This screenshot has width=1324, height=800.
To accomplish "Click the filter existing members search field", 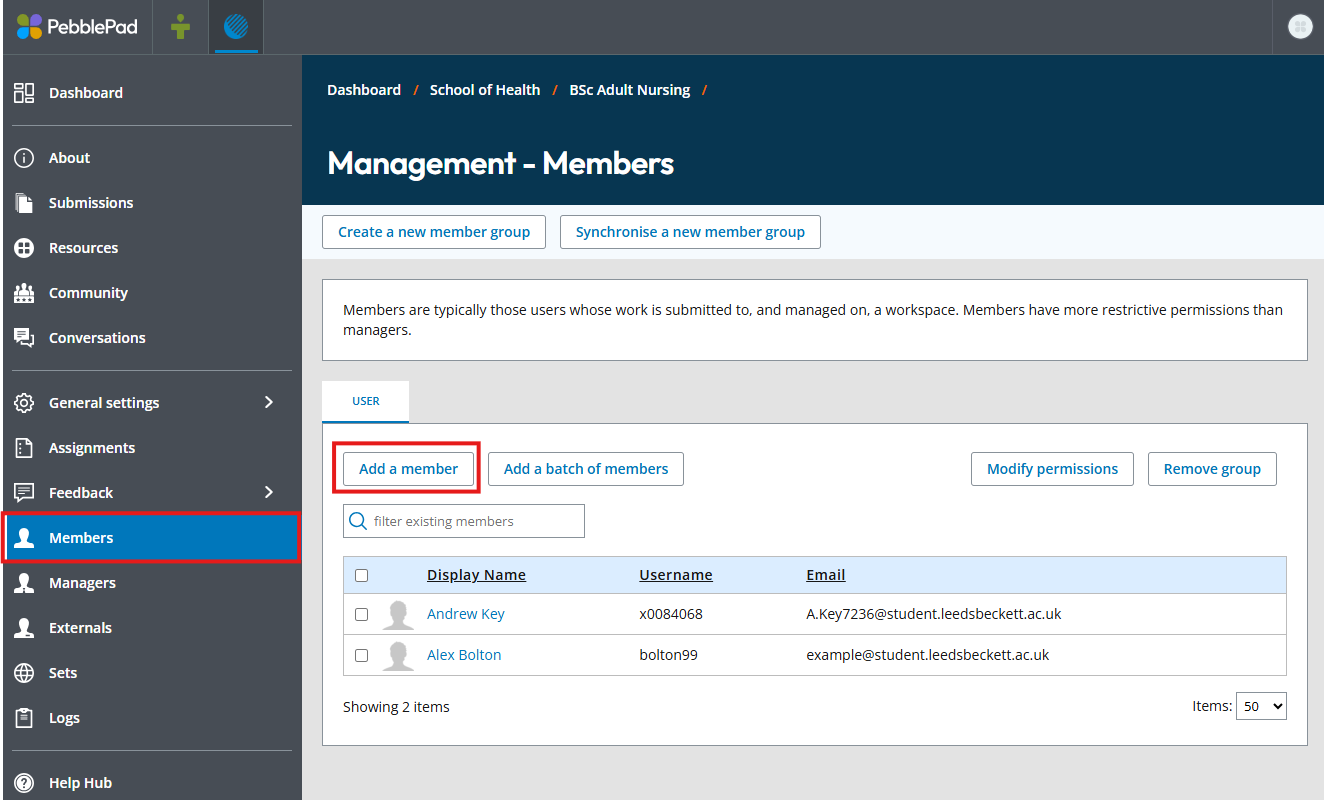I will pyautogui.click(x=463, y=520).
